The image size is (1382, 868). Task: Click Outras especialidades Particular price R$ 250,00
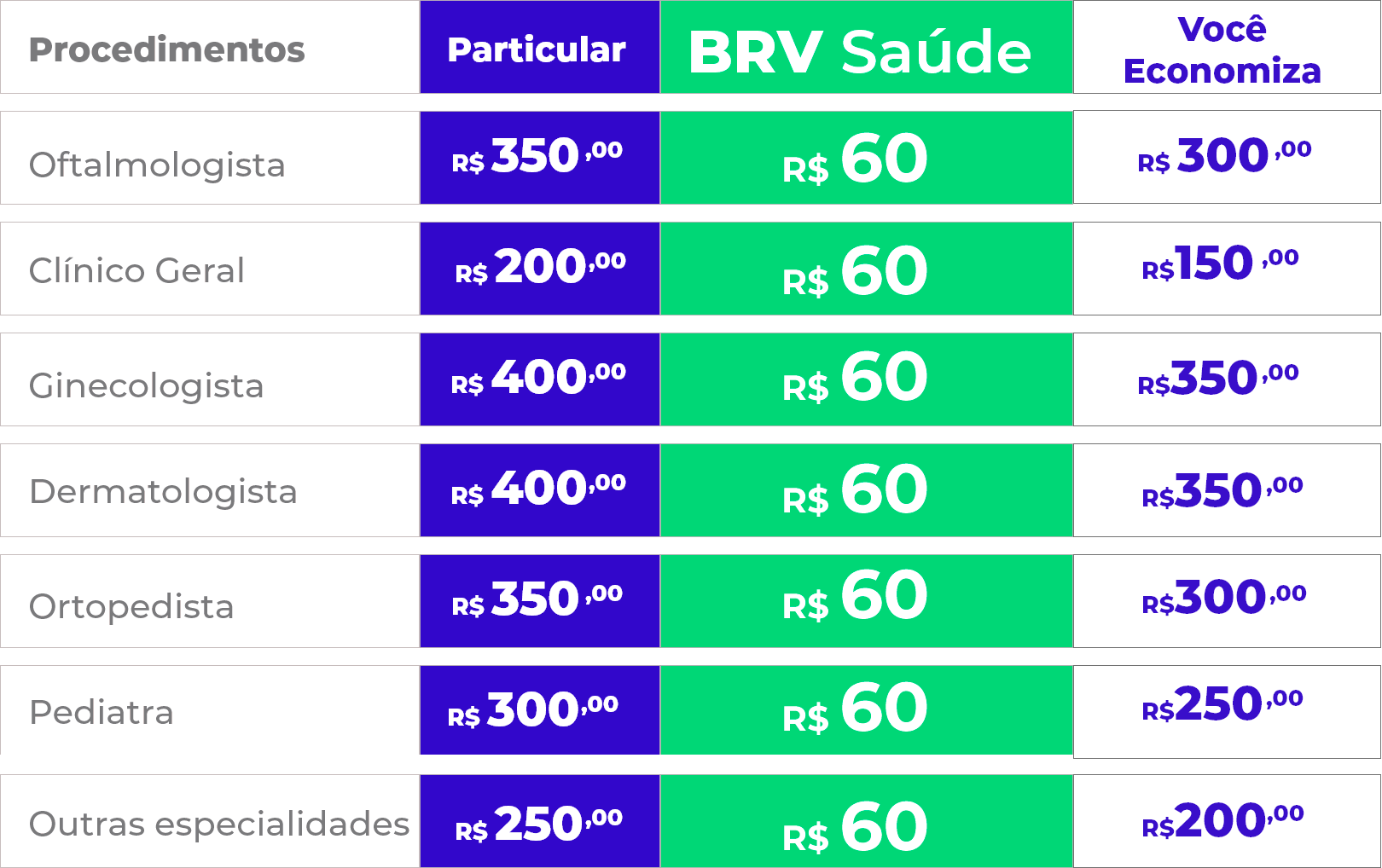pos(538,824)
